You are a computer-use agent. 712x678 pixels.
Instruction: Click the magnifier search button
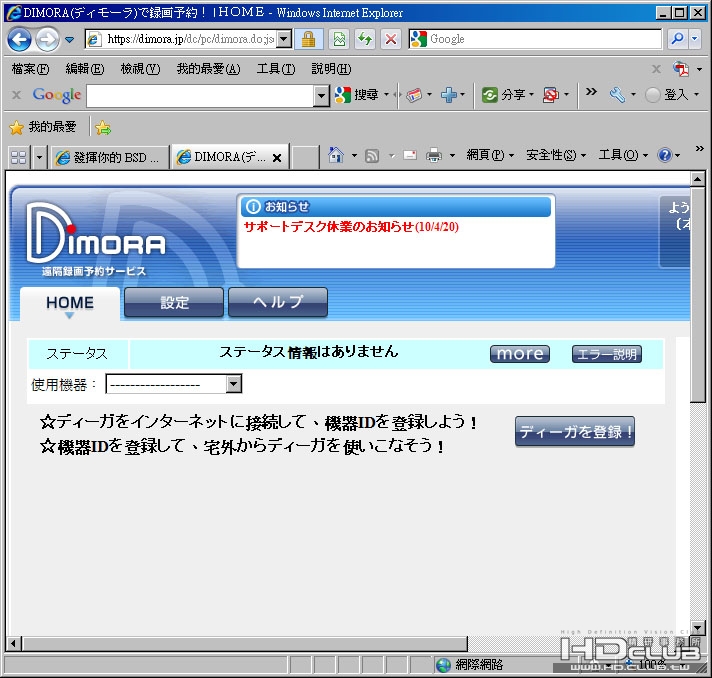pos(677,39)
